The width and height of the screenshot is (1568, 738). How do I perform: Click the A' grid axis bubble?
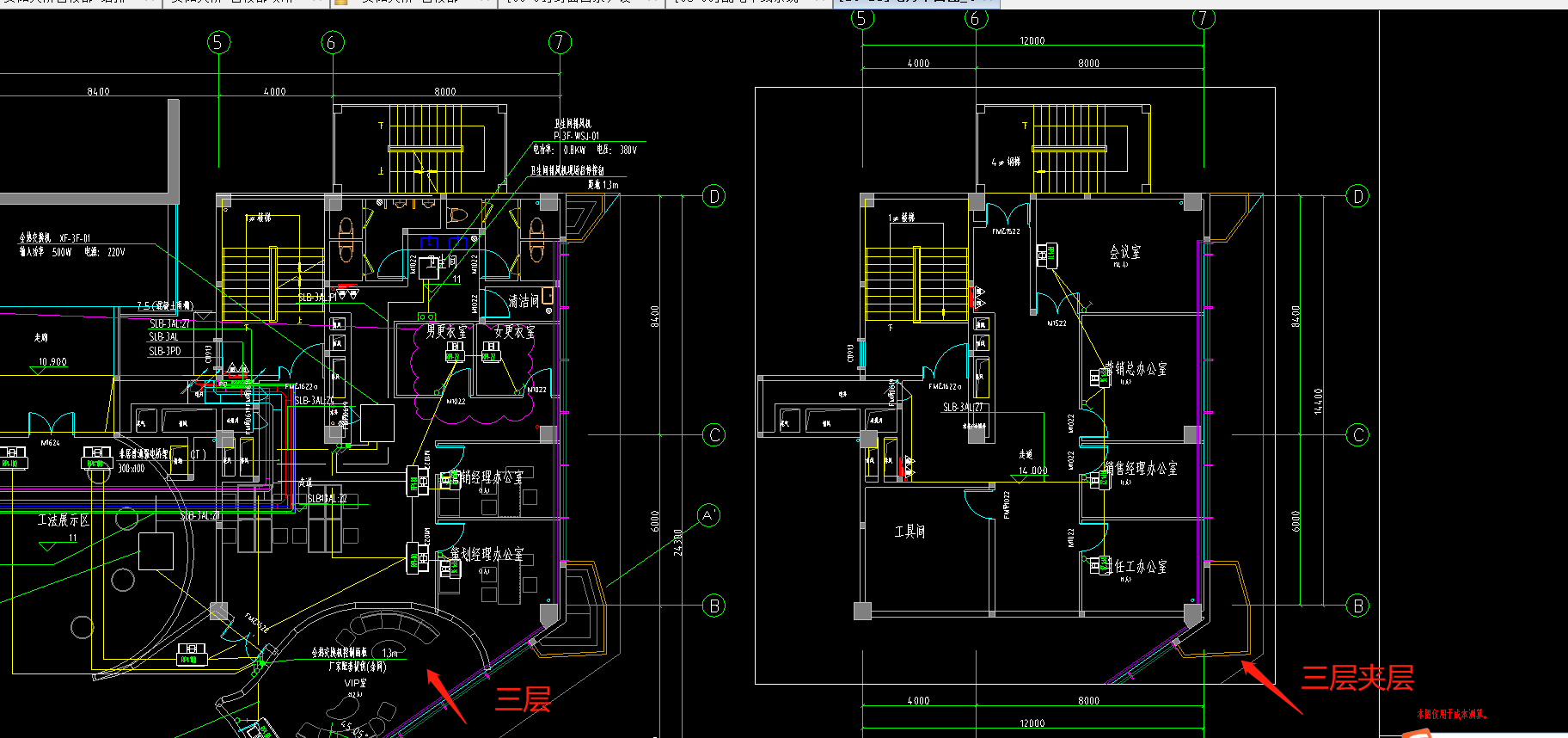coord(708,515)
